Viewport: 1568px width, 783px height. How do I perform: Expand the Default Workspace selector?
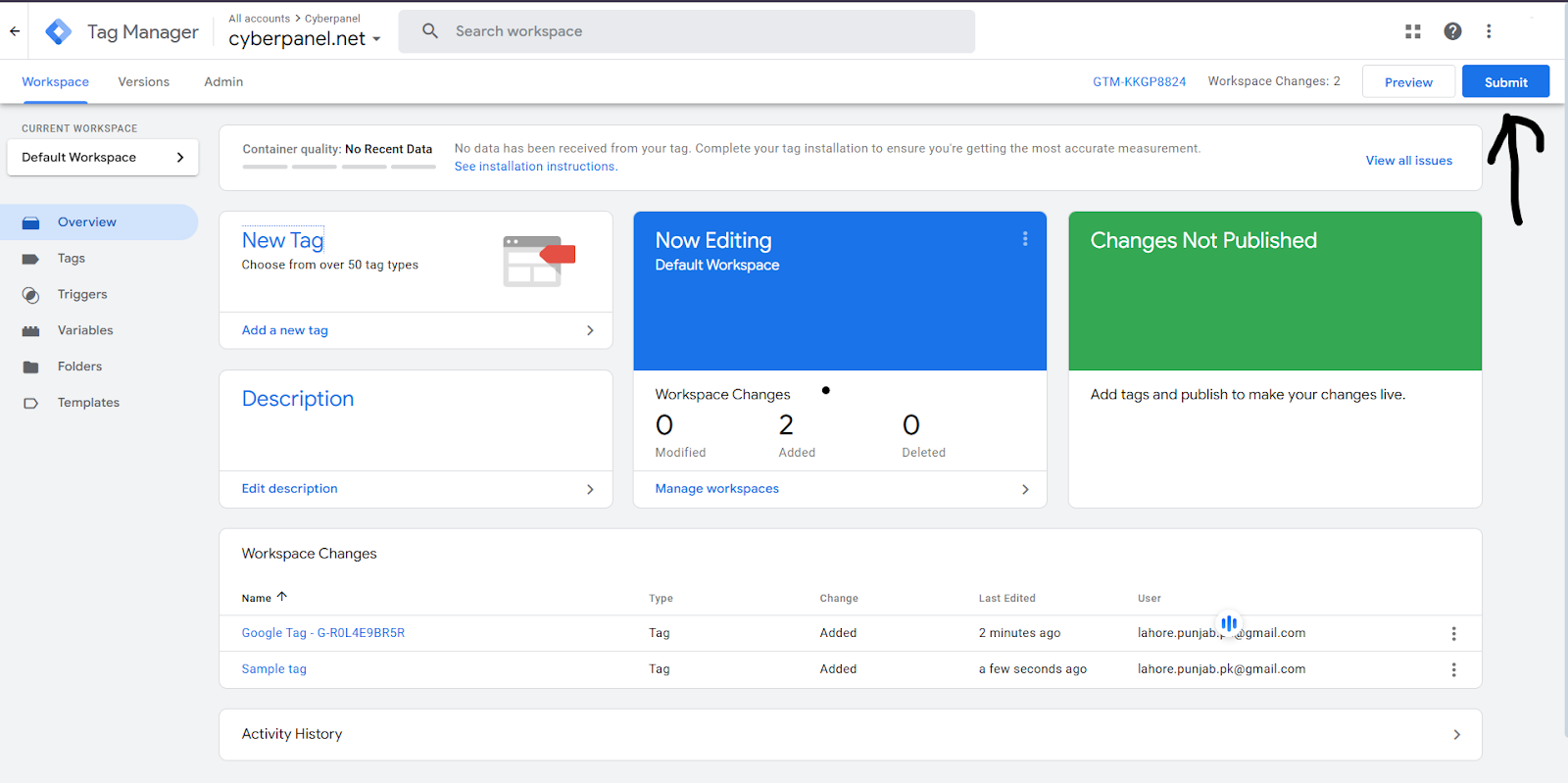pyautogui.click(x=103, y=158)
